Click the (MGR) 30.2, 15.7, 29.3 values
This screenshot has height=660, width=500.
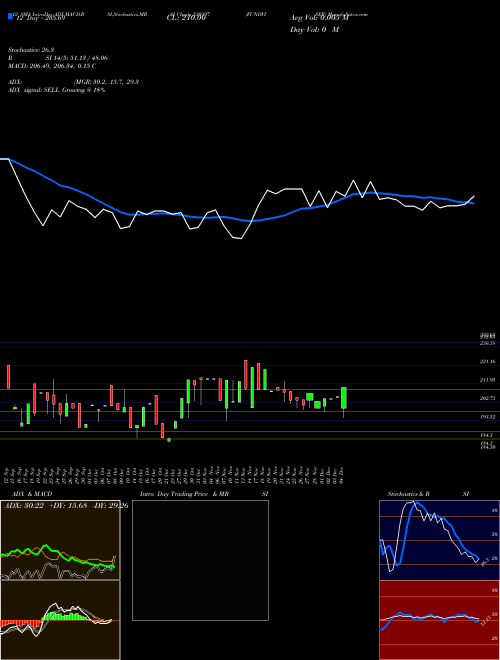(x=106, y=82)
